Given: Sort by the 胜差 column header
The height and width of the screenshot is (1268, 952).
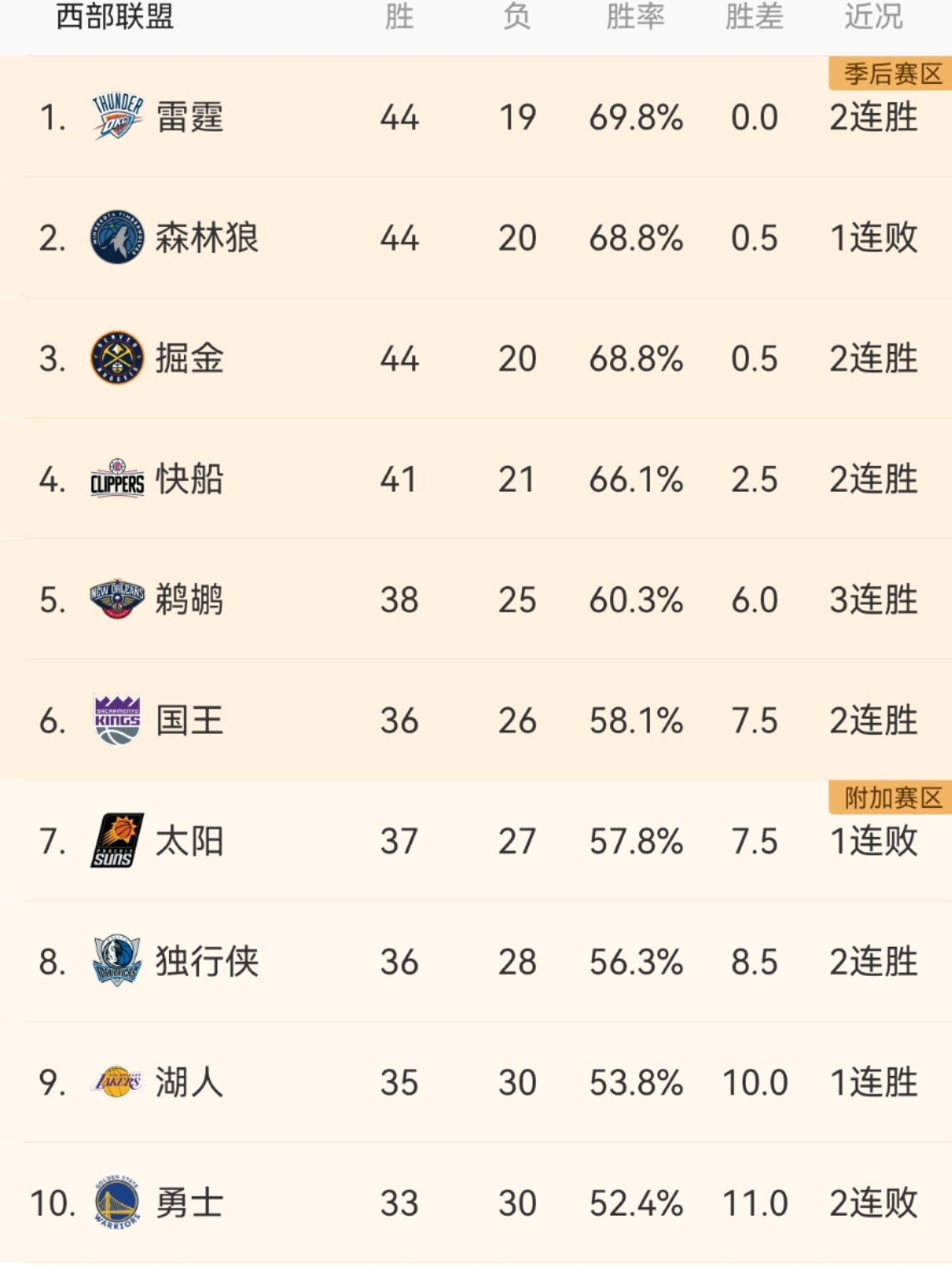Looking at the screenshot, I should click(754, 17).
